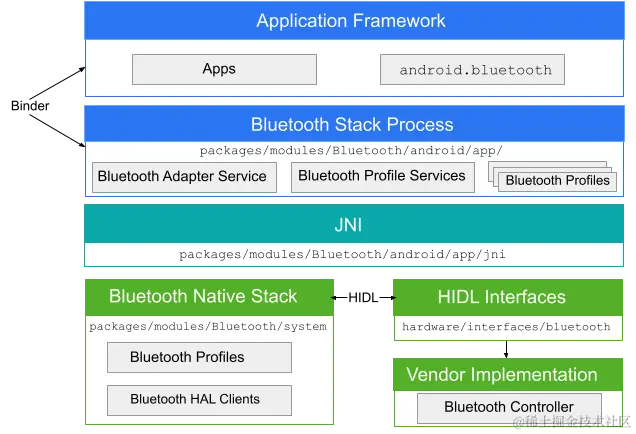The height and width of the screenshot is (434, 636).
Task: Click path packages/modules/Bluetooth/android/app/
Action: (x=351, y=150)
